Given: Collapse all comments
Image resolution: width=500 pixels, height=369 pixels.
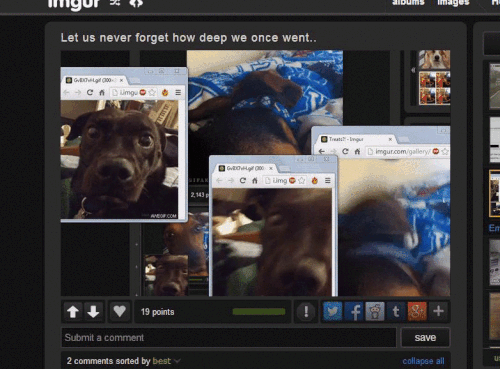Looking at the screenshot, I should (x=423, y=361).
